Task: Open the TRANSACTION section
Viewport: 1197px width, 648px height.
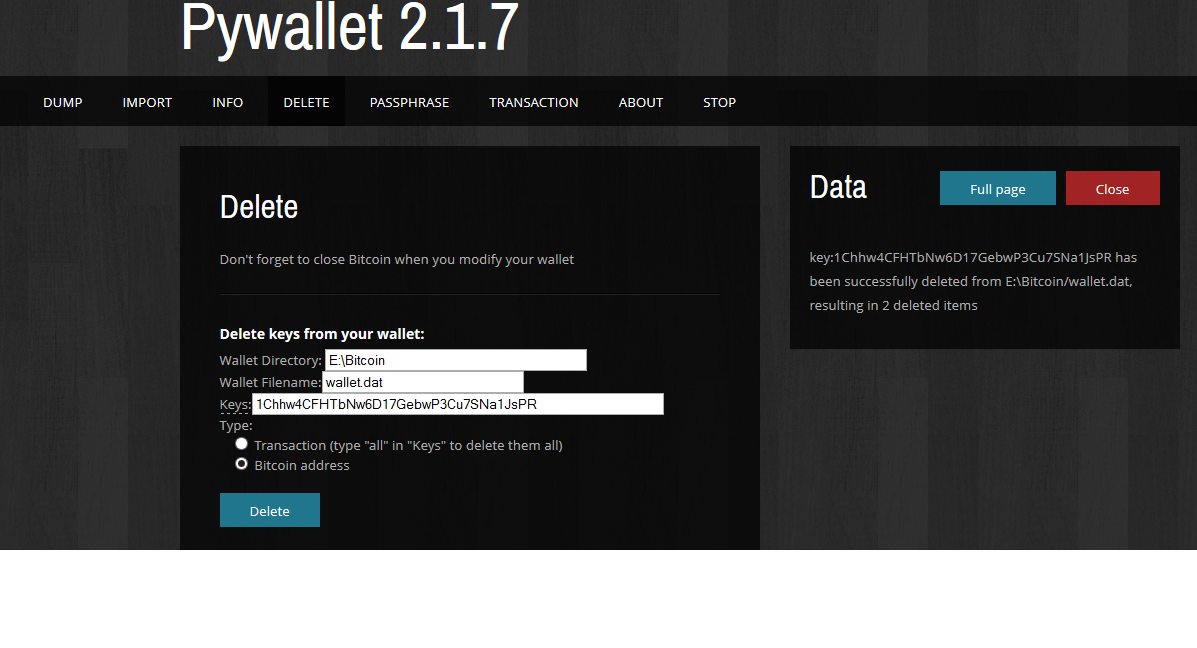Action: point(534,102)
